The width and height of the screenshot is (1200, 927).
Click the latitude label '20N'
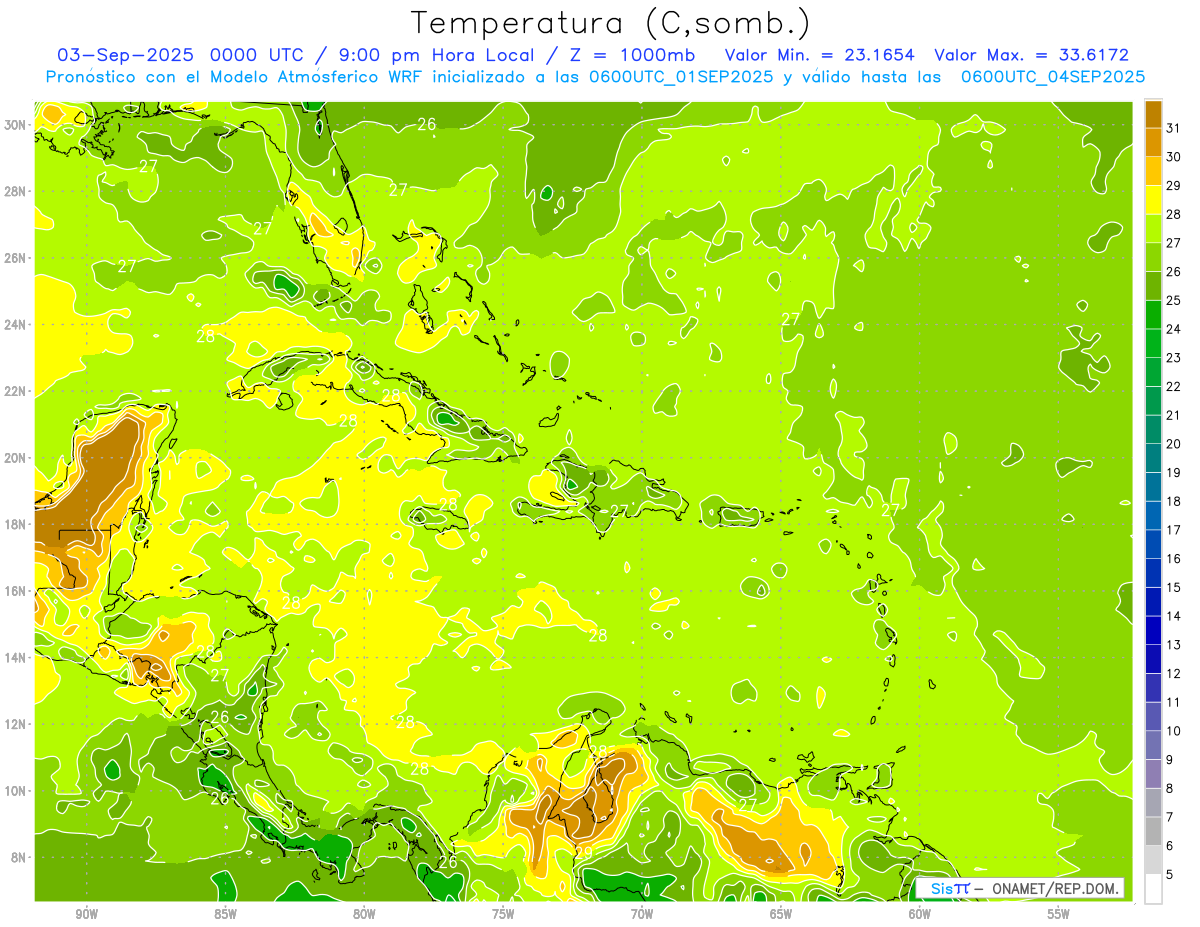point(17,458)
